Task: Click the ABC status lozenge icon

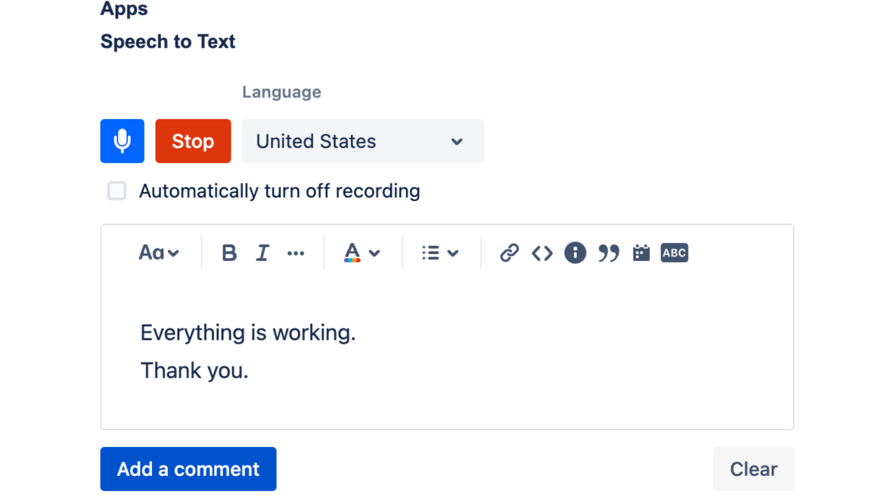Action: (674, 253)
